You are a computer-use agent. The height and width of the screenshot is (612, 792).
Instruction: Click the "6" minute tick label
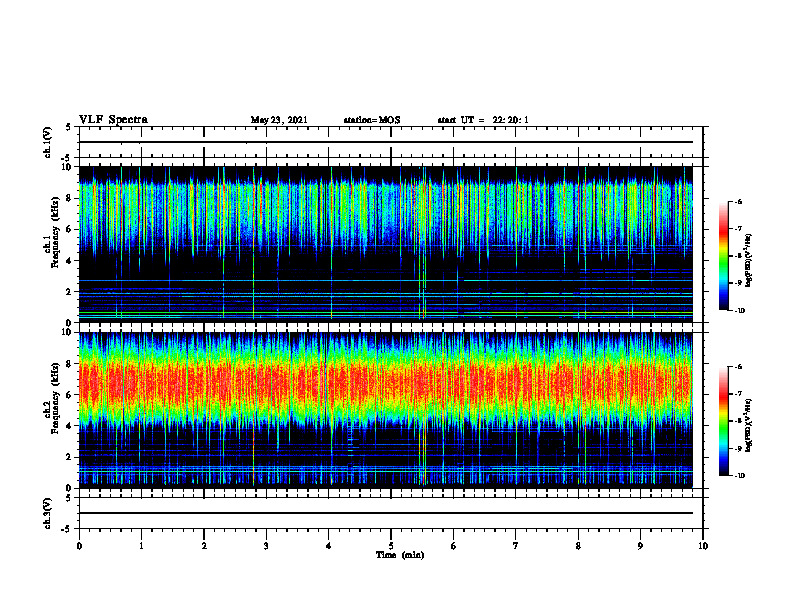(454, 546)
